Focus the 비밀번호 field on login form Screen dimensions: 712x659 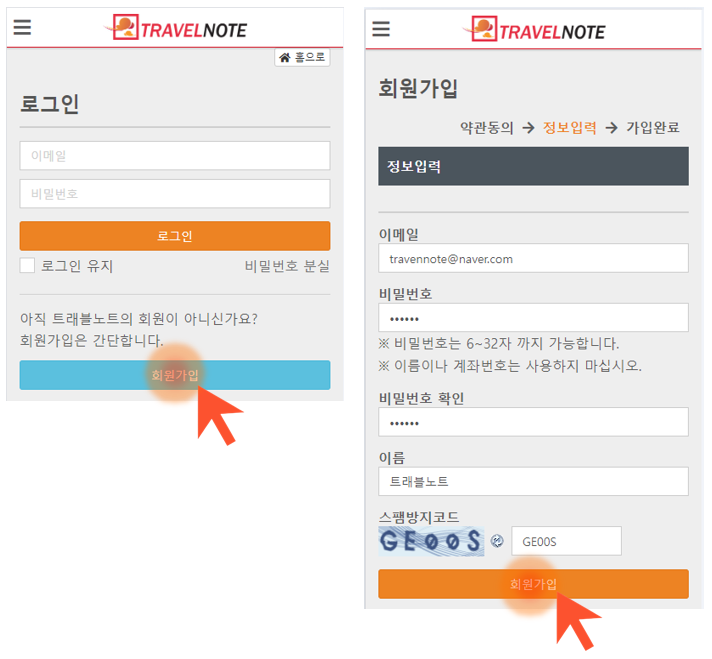(x=175, y=194)
